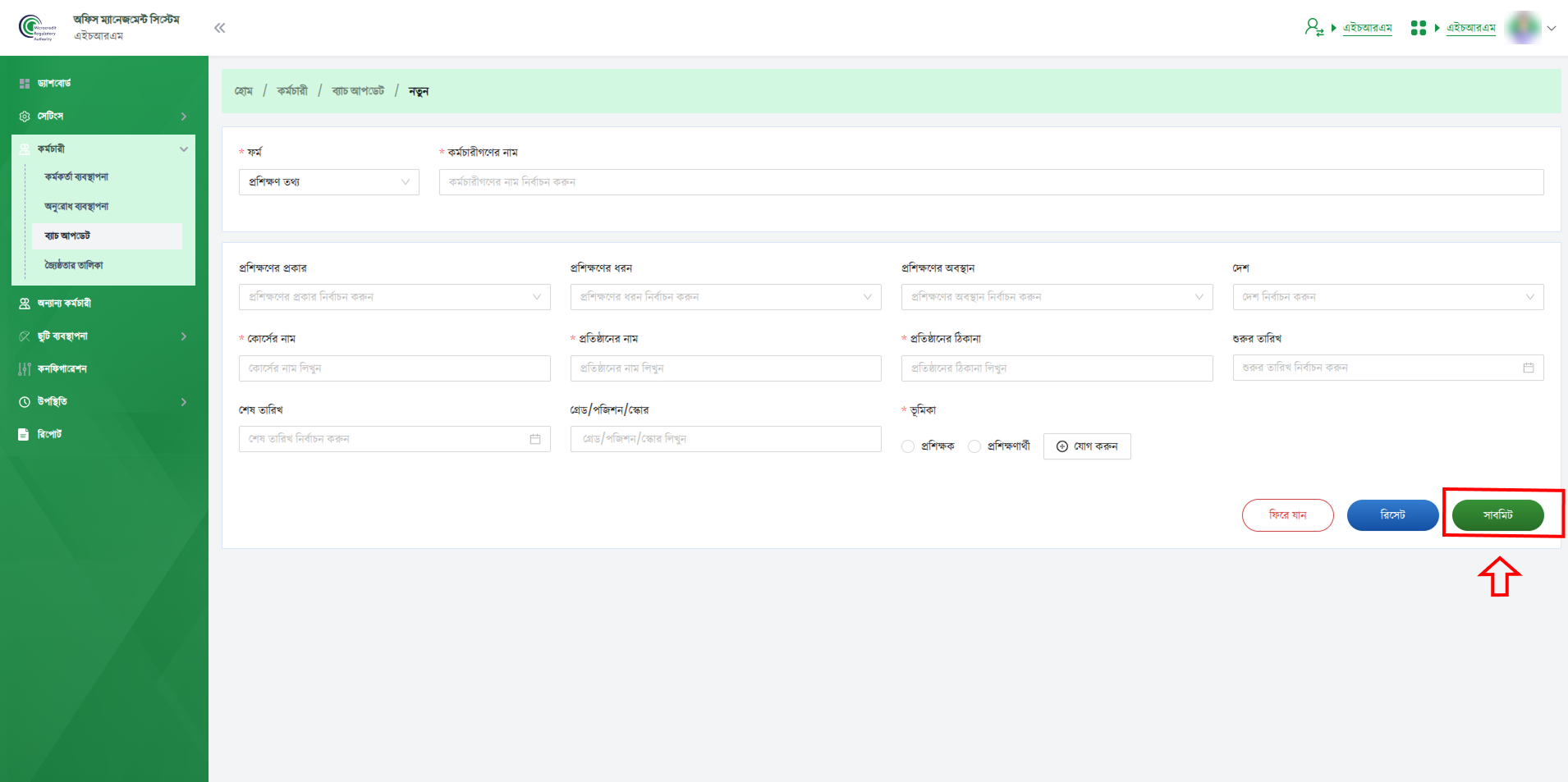This screenshot has height=782, width=1568.
Task: Click the user switch icon in header
Action: pos(1314,27)
